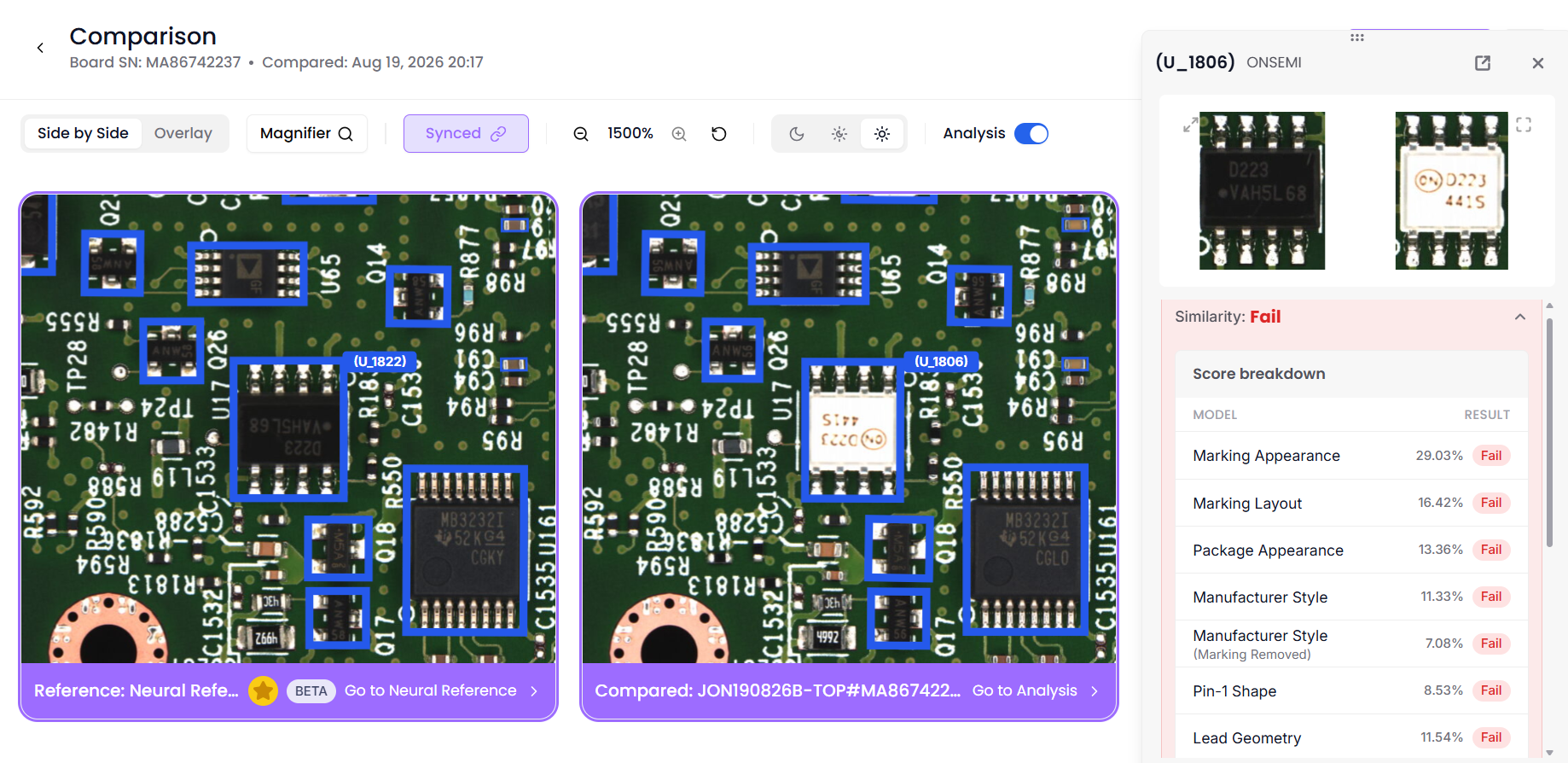Image resolution: width=1568 pixels, height=763 pixels.
Task: Select the full brightness sun icon
Action: (882, 134)
